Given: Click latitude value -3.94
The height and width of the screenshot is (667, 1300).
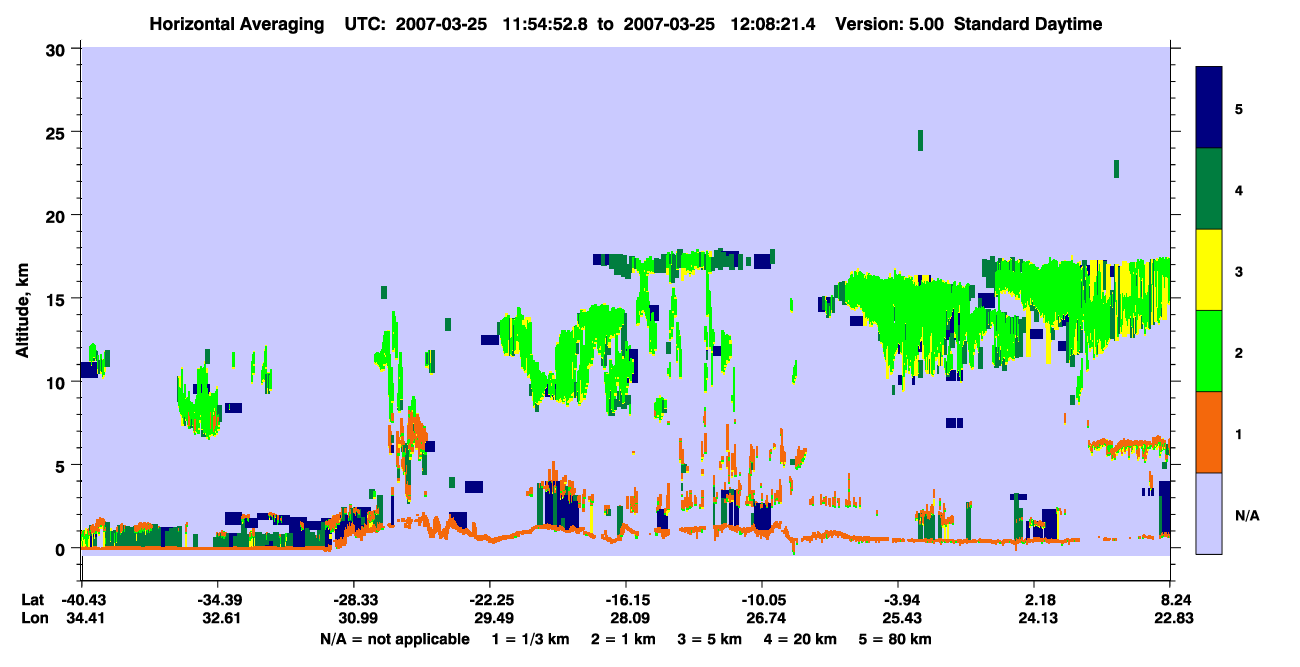Looking at the screenshot, I should [x=898, y=600].
